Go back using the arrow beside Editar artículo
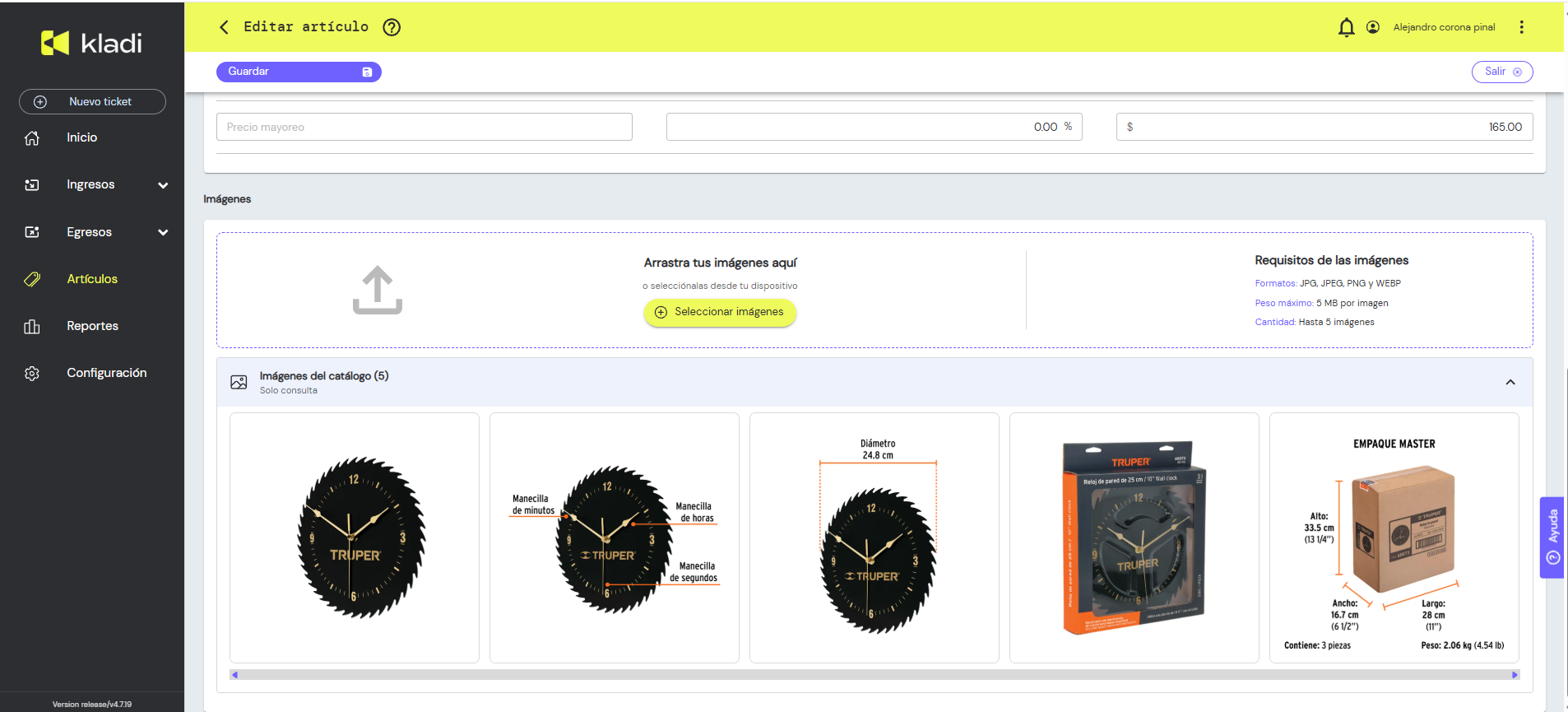1568x712 pixels. [x=224, y=27]
